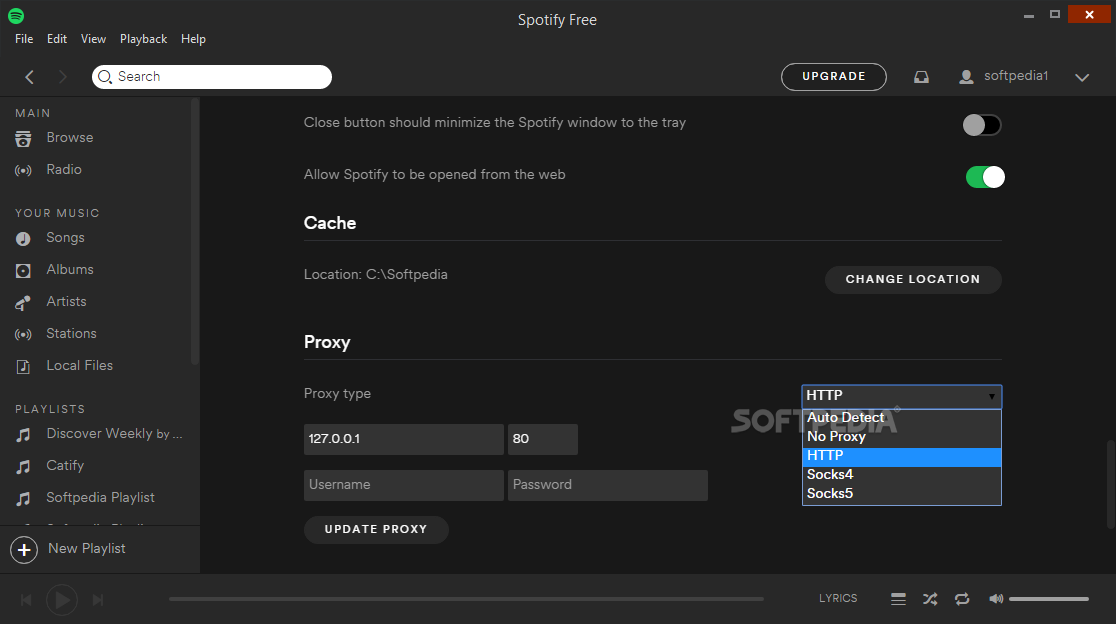1116x624 pixels.
Task: Open the Playback menu
Action: tap(143, 39)
